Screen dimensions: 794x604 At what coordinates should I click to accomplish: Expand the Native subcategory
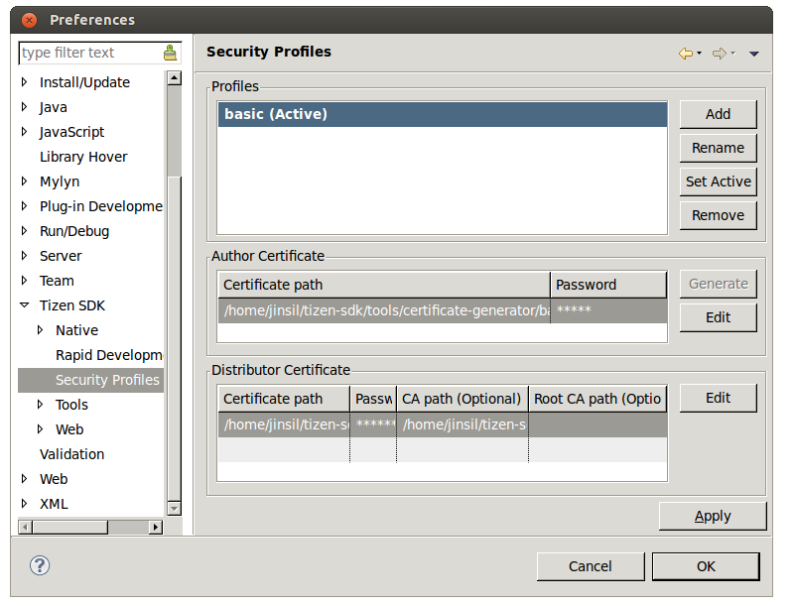tap(41, 330)
